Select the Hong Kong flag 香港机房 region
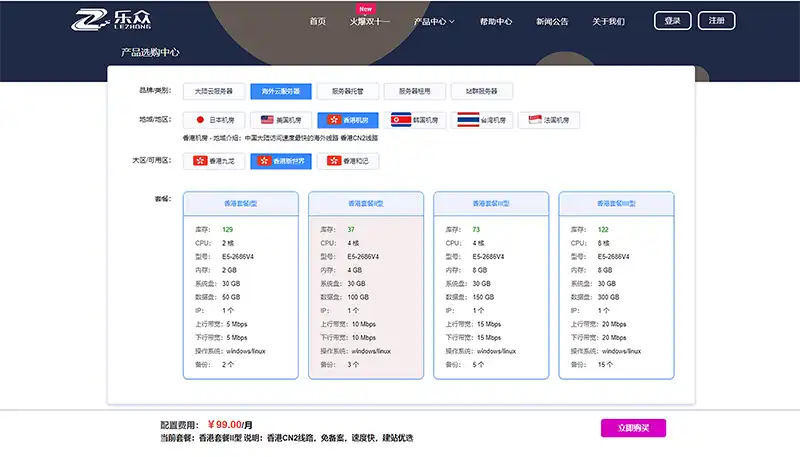Image resolution: width=800 pixels, height=457 pixels. tap(348, 120)
